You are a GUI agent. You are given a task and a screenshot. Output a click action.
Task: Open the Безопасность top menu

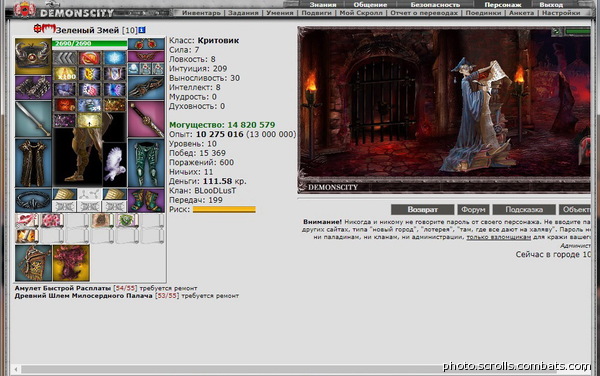coord(435,5)
